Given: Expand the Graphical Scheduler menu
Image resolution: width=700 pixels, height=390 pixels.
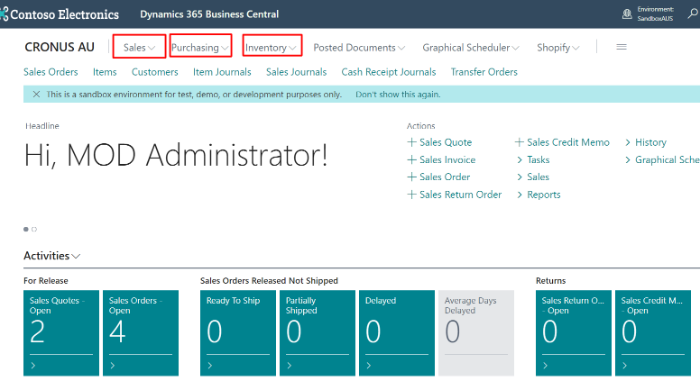Looking at the screenshot, I should pyautogui.click(x=471, y=47).
